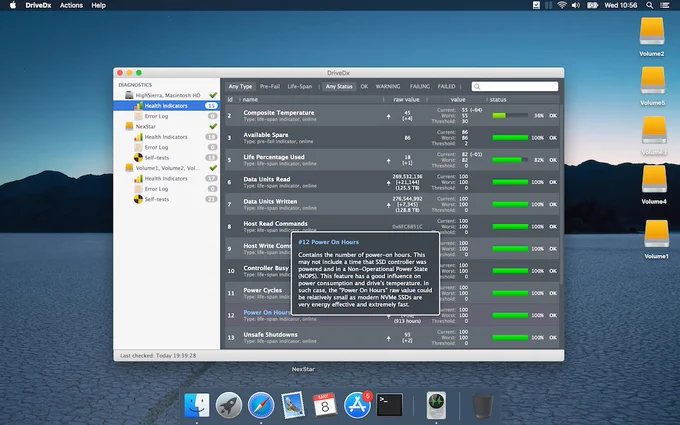This screenshot has height=425, width=680.
Task: Select the HighSierra, Macintosh HD drive icon
Action: 129,95
